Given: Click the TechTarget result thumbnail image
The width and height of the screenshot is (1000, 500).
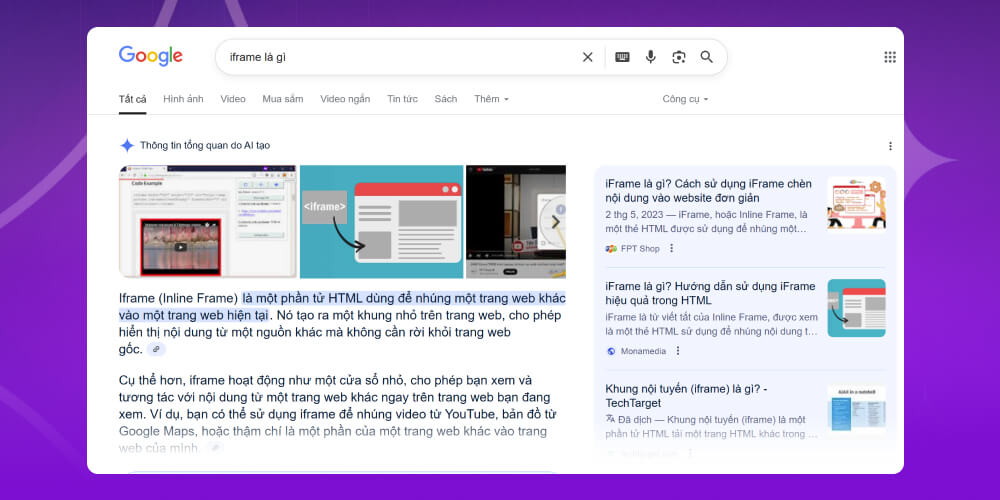Looking at the screenshot, I should pyautogui.click(x=857, y=410).
